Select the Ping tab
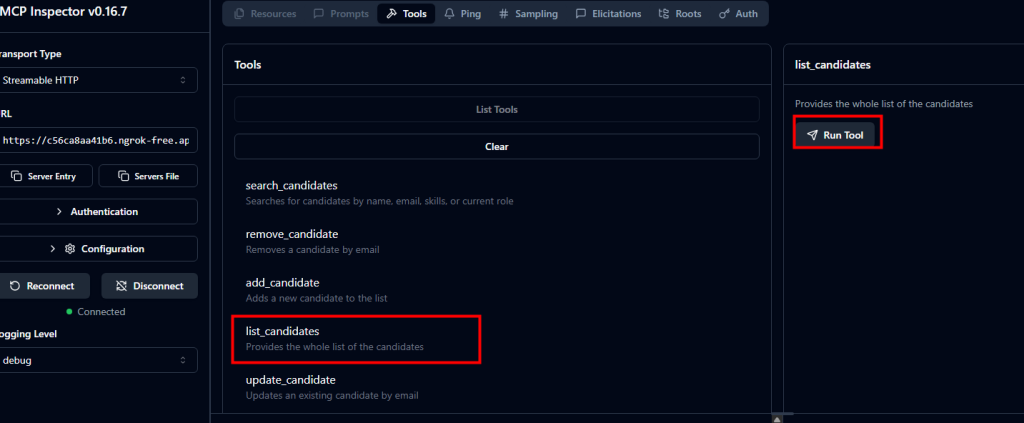Screen dimensions: 1024x423 click(x=462, y=14)
